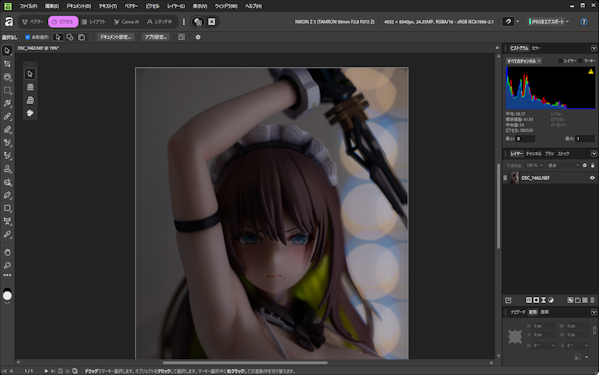Open studio customization three-dot menu

pos(184,22)
